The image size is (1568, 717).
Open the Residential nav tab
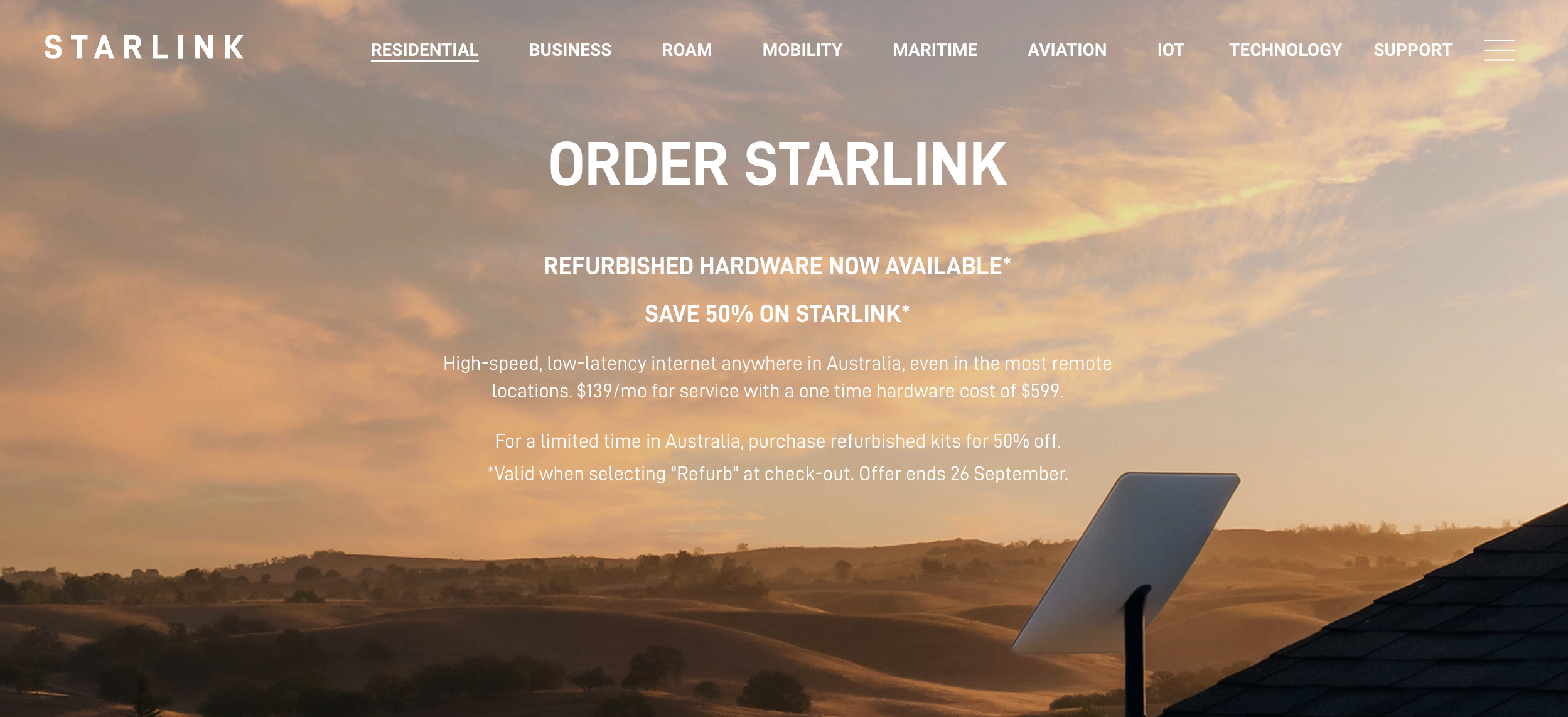(424, 50)
